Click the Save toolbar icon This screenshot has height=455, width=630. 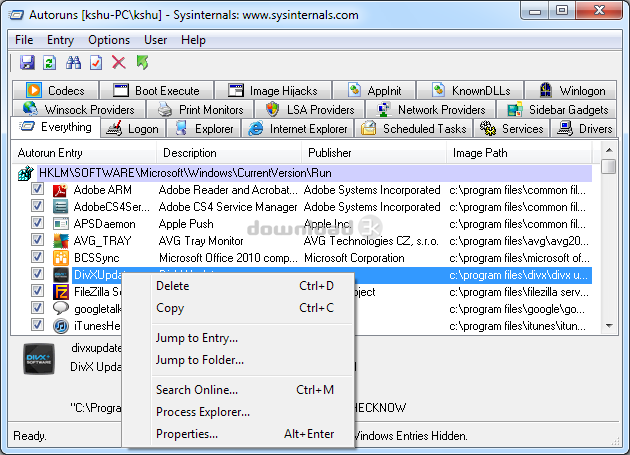(27, 63)
